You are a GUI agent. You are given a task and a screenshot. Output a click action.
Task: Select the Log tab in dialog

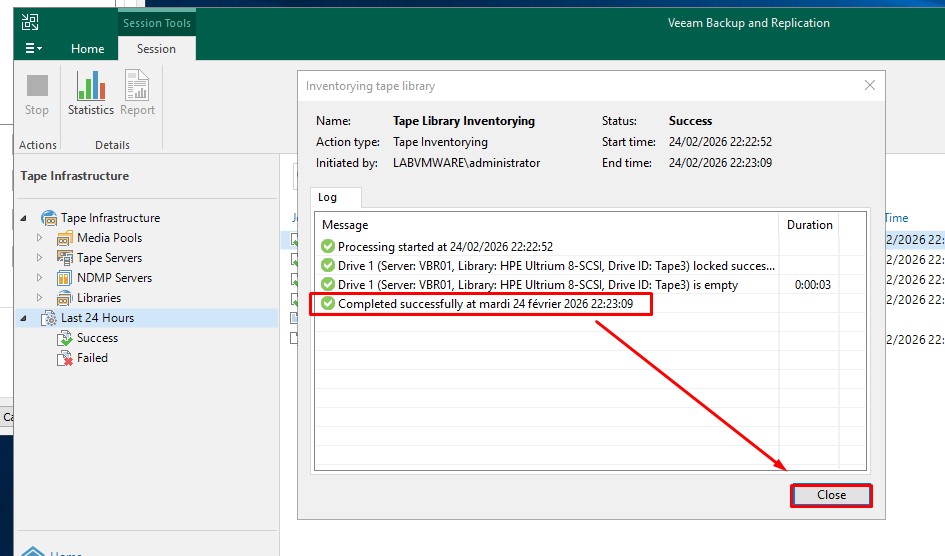pos(329,197)
